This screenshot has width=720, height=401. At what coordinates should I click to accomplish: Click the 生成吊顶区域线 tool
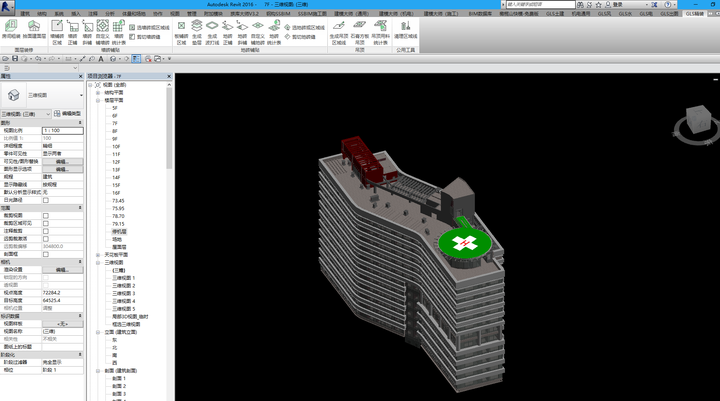click(x=339, y=32)
